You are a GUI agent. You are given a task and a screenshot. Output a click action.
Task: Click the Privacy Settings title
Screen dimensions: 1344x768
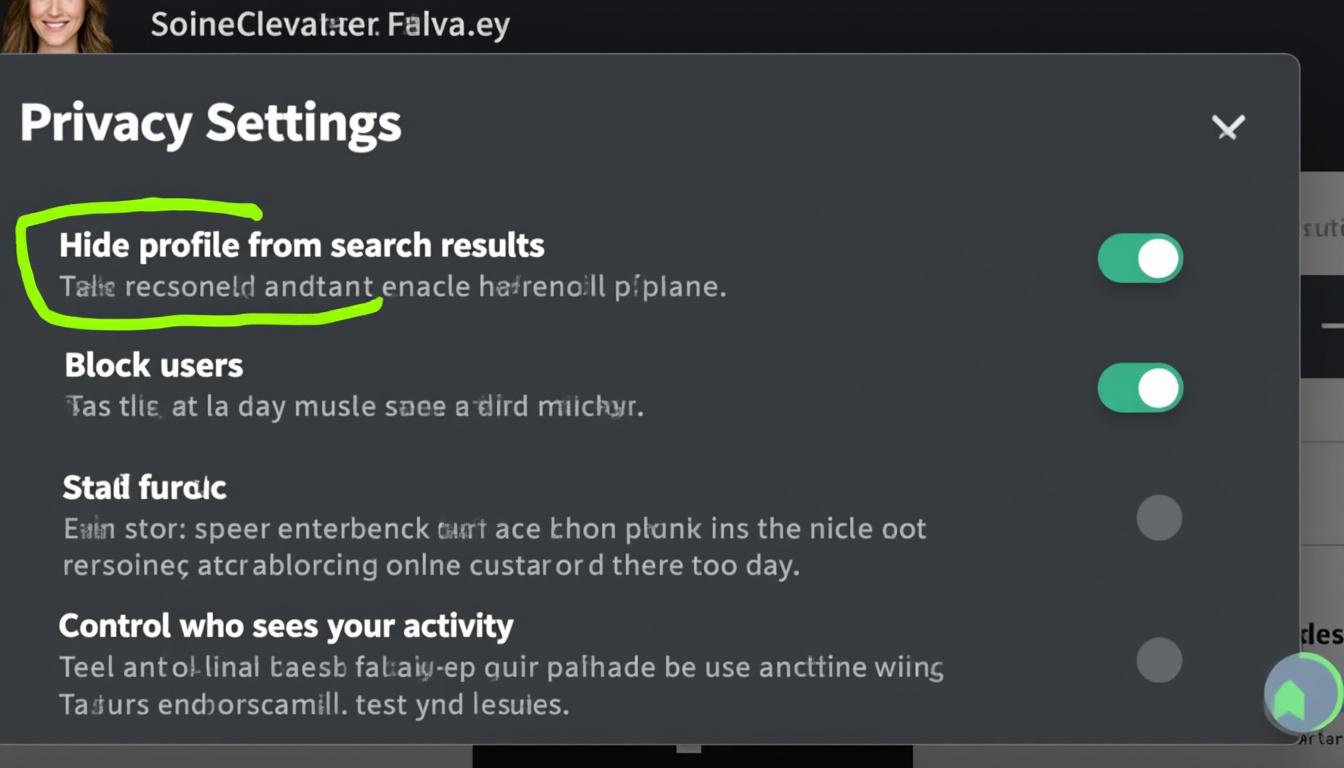pos(211,124)
